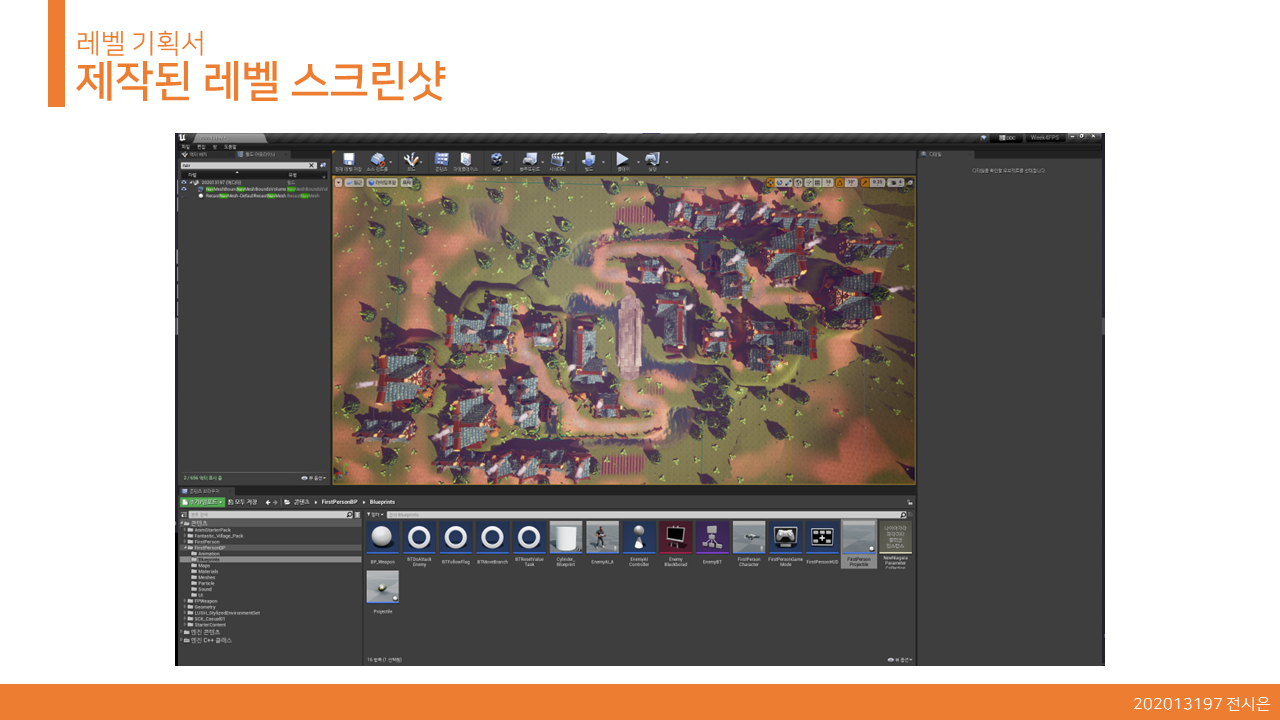Select translate gizmo mode in viewport
Screen dimensions: 1280x720
(770, 183)
